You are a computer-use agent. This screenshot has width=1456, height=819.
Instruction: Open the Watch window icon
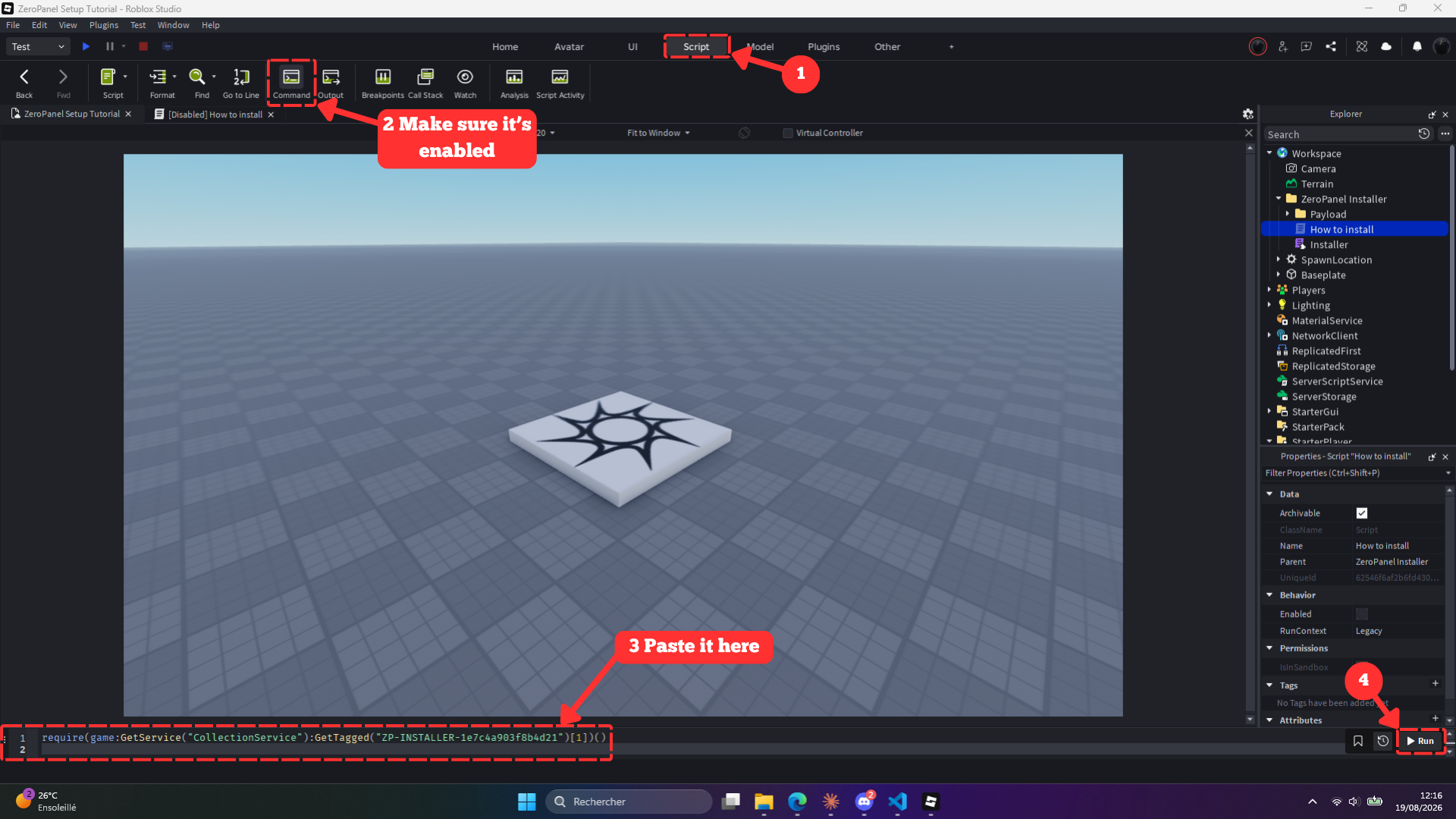pos(465,77)
